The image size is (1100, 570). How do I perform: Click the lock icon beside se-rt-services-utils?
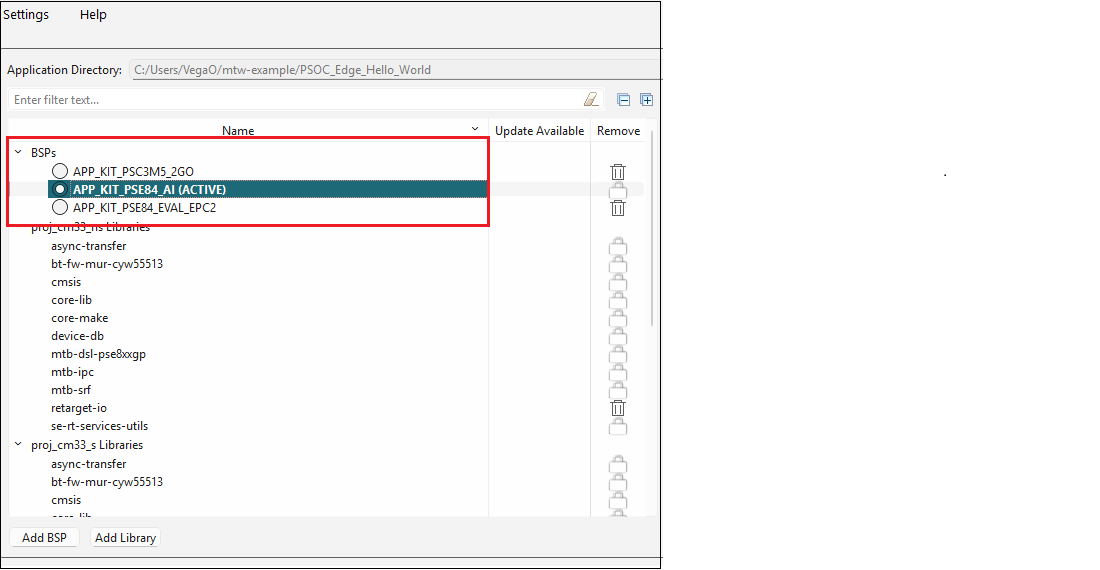pos(618,426)
